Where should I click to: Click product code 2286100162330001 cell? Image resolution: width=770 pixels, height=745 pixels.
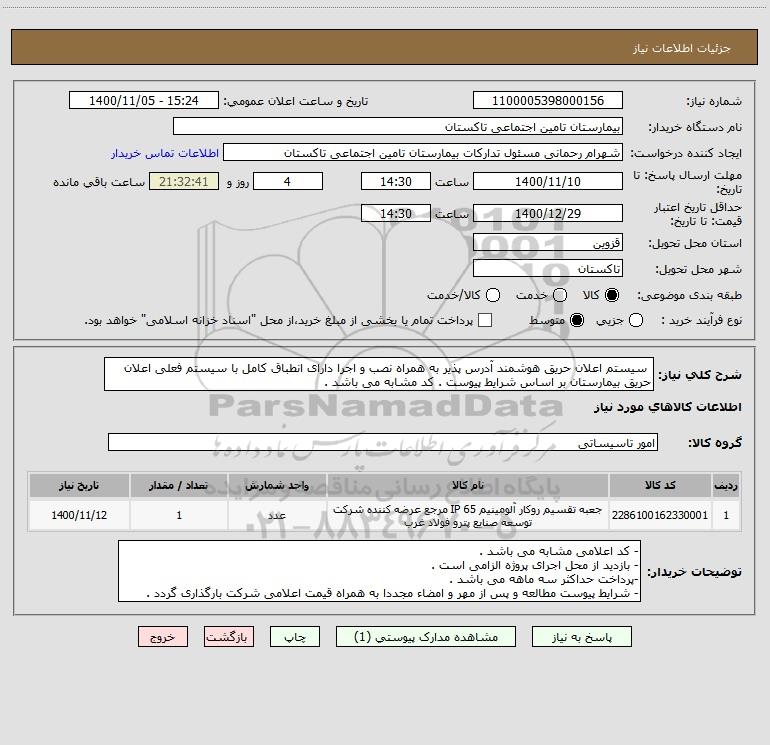click(660, 515)
